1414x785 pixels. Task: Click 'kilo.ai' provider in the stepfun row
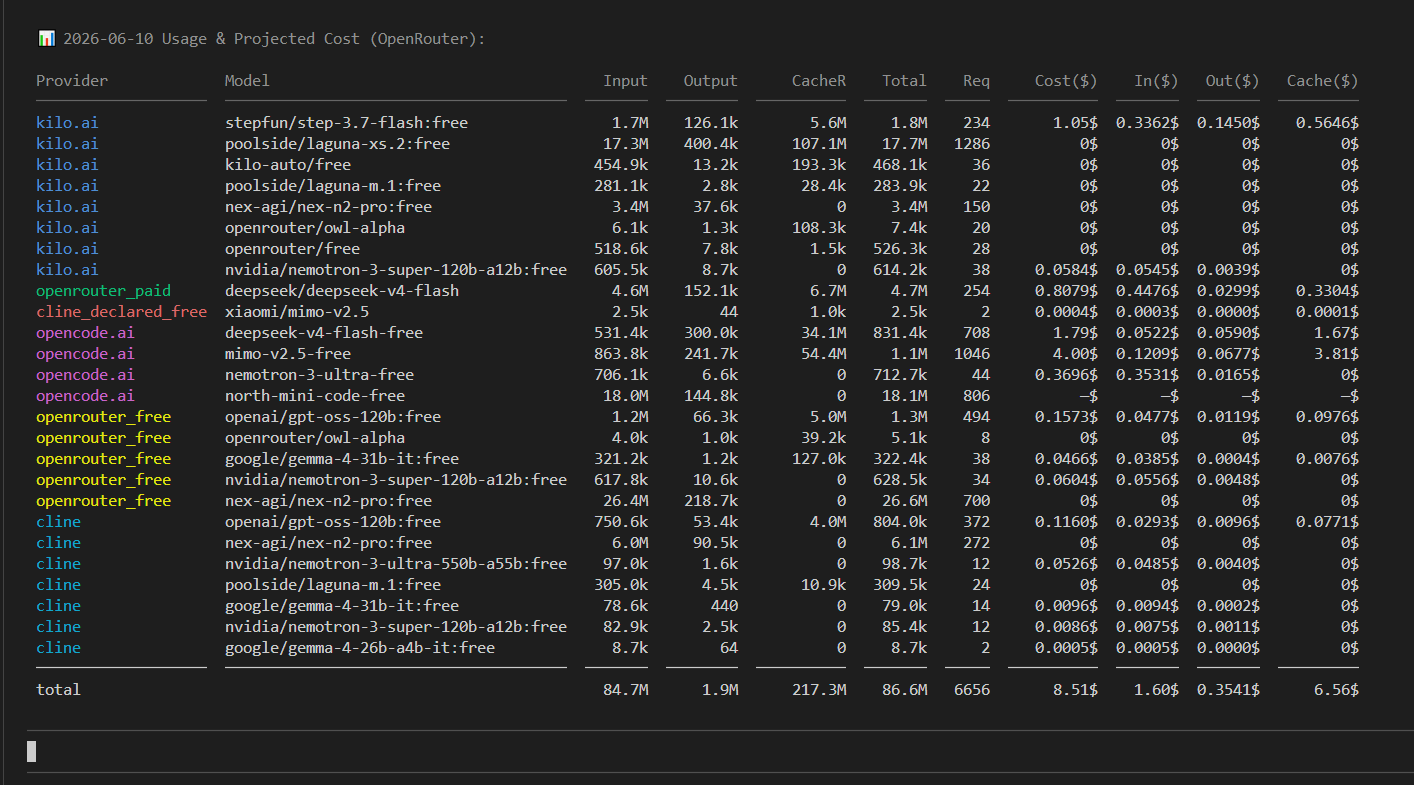67,123
